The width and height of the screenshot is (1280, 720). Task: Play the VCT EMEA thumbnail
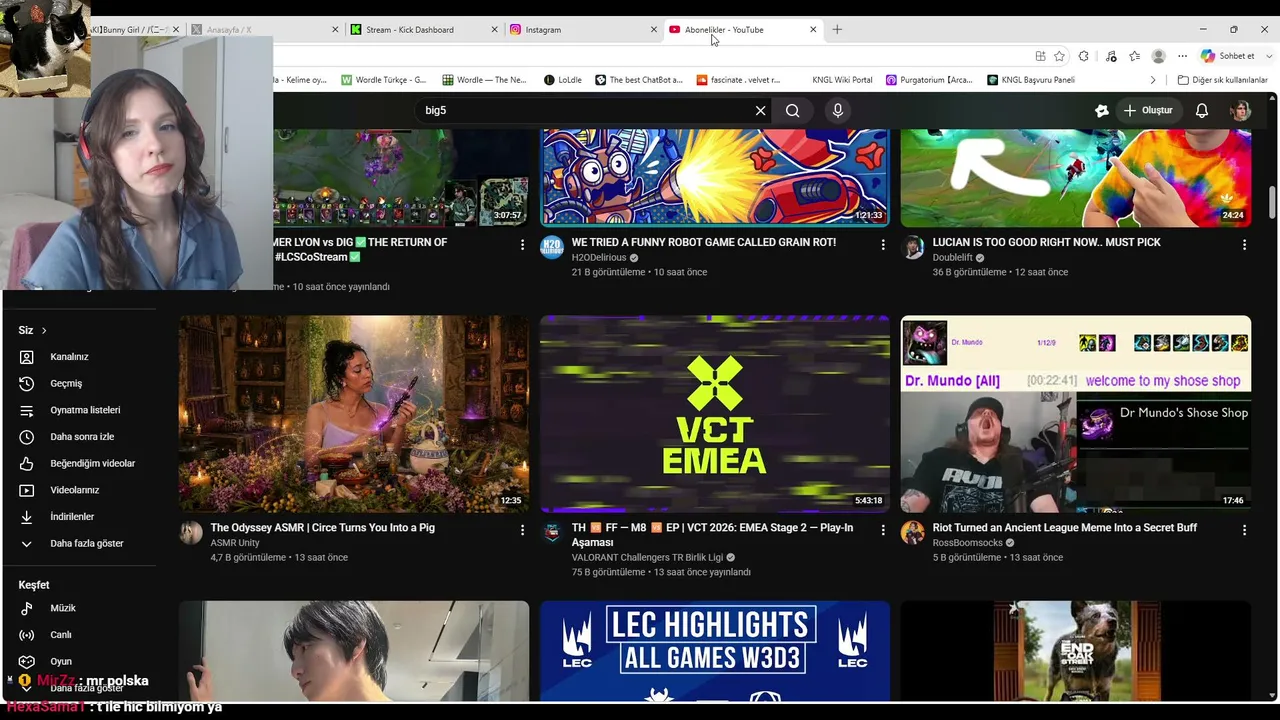[x=715, y=414]
